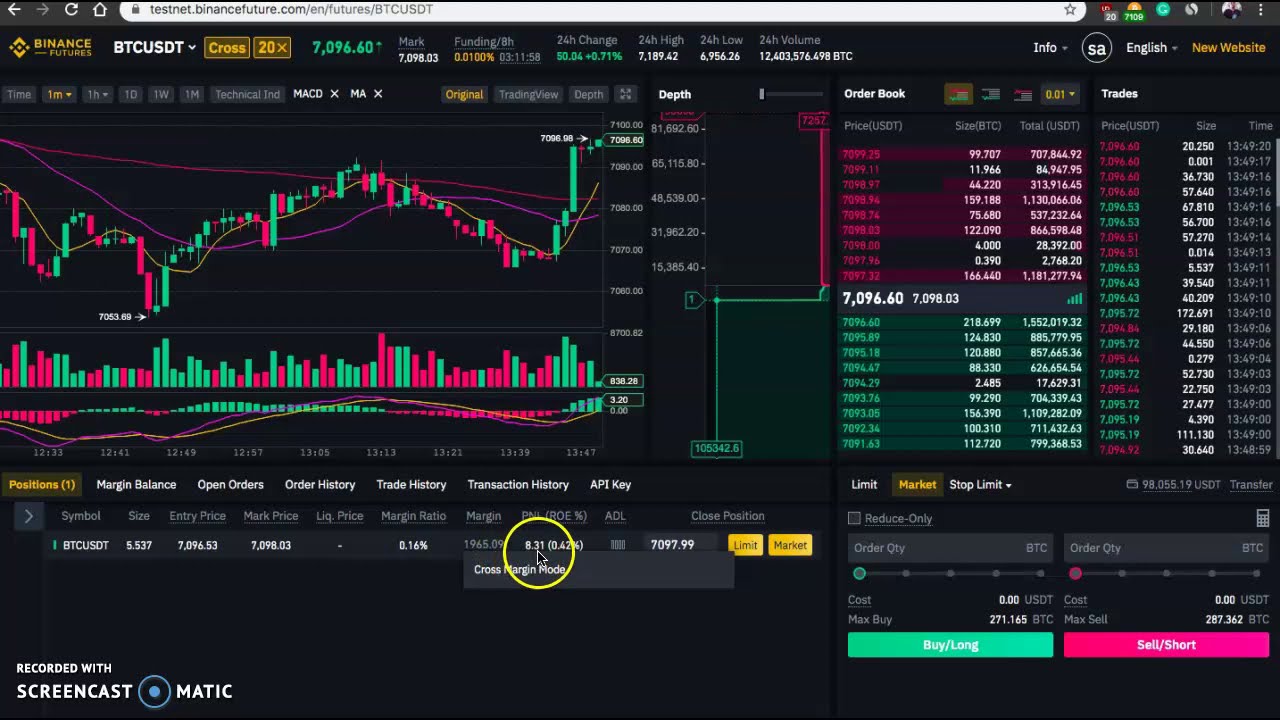Open the BTCUSDT symbol dropdown

pyautogui.click(x=154, y=47)
